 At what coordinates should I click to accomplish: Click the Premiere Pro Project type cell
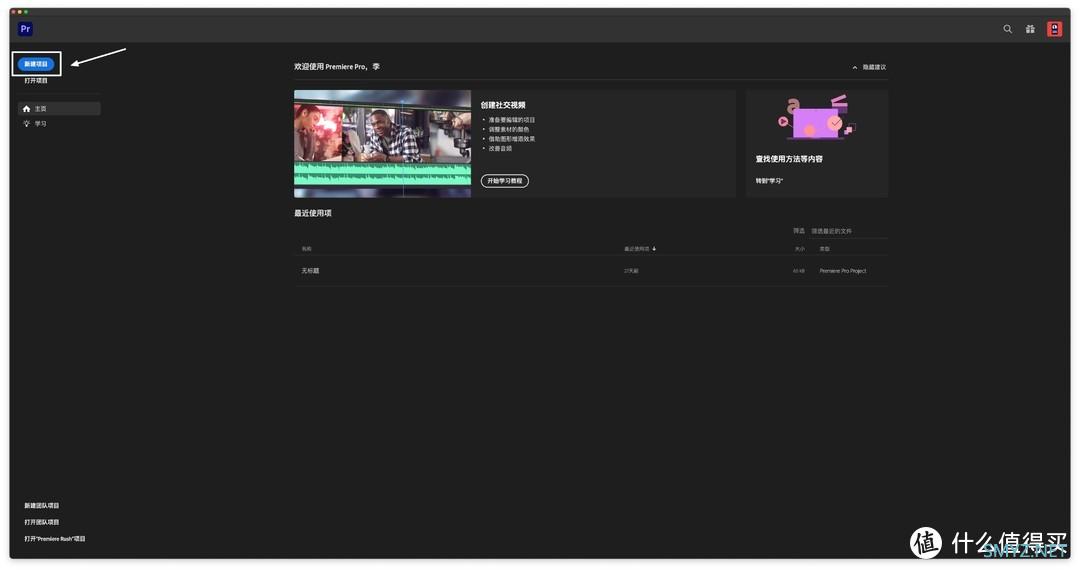coord(843,271)
